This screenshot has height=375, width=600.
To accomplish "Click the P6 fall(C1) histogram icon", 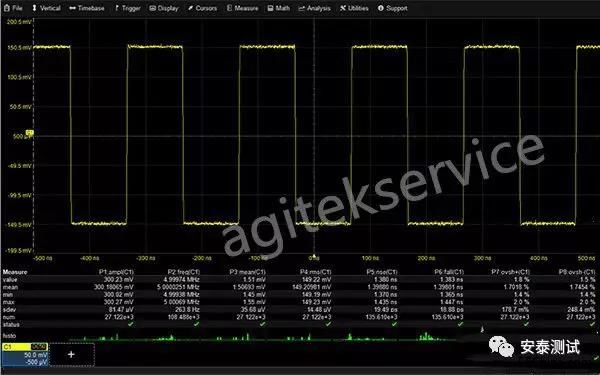I will click(x=429, y=336).
